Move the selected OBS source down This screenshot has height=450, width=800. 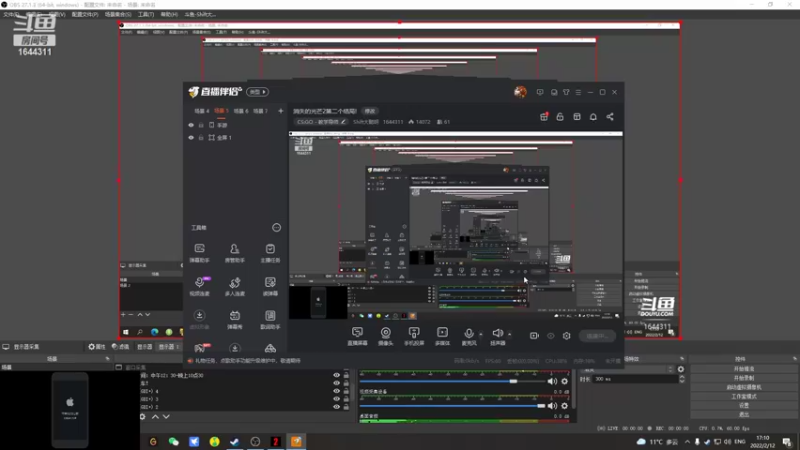click(166, 417)
